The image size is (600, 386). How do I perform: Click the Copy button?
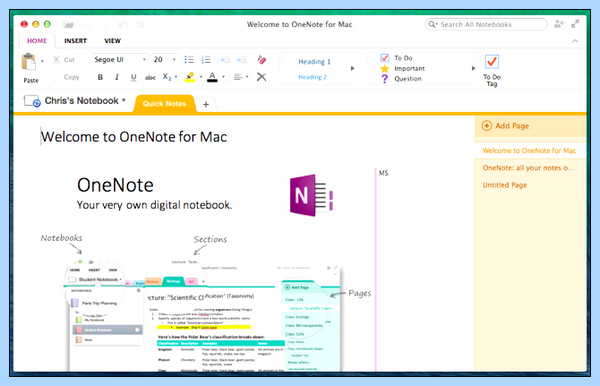(x=66, y=77)
